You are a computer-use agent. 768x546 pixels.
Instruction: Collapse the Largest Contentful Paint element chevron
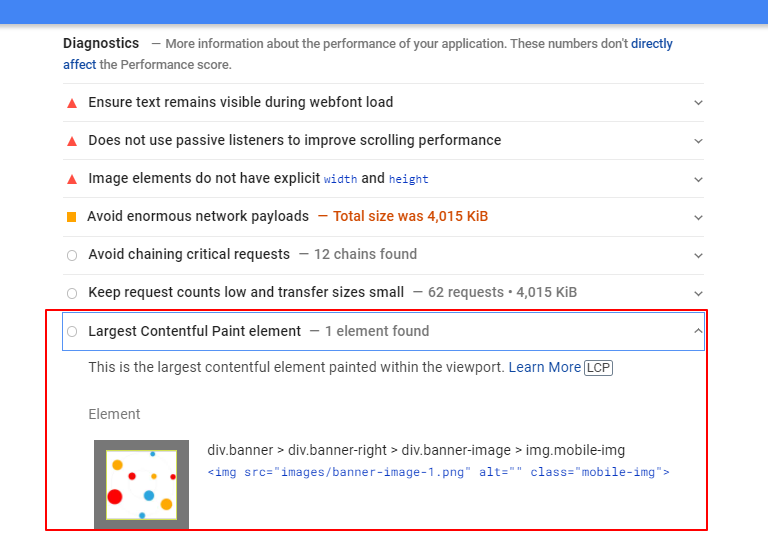pos(698,331)
